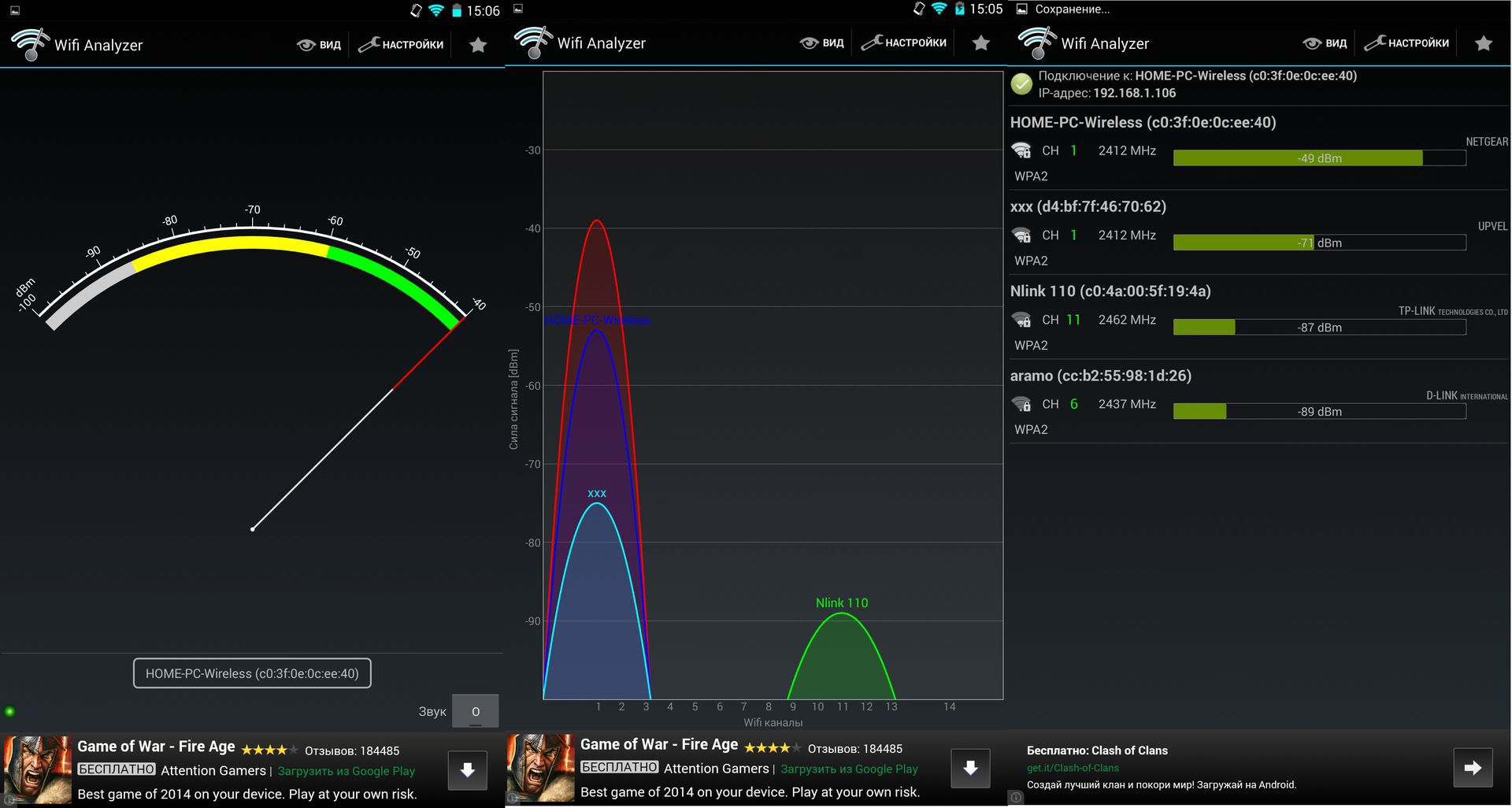
Task: Tap rotation icon in middle status bar
Action: pyautogui.click(x=919, y=9)
